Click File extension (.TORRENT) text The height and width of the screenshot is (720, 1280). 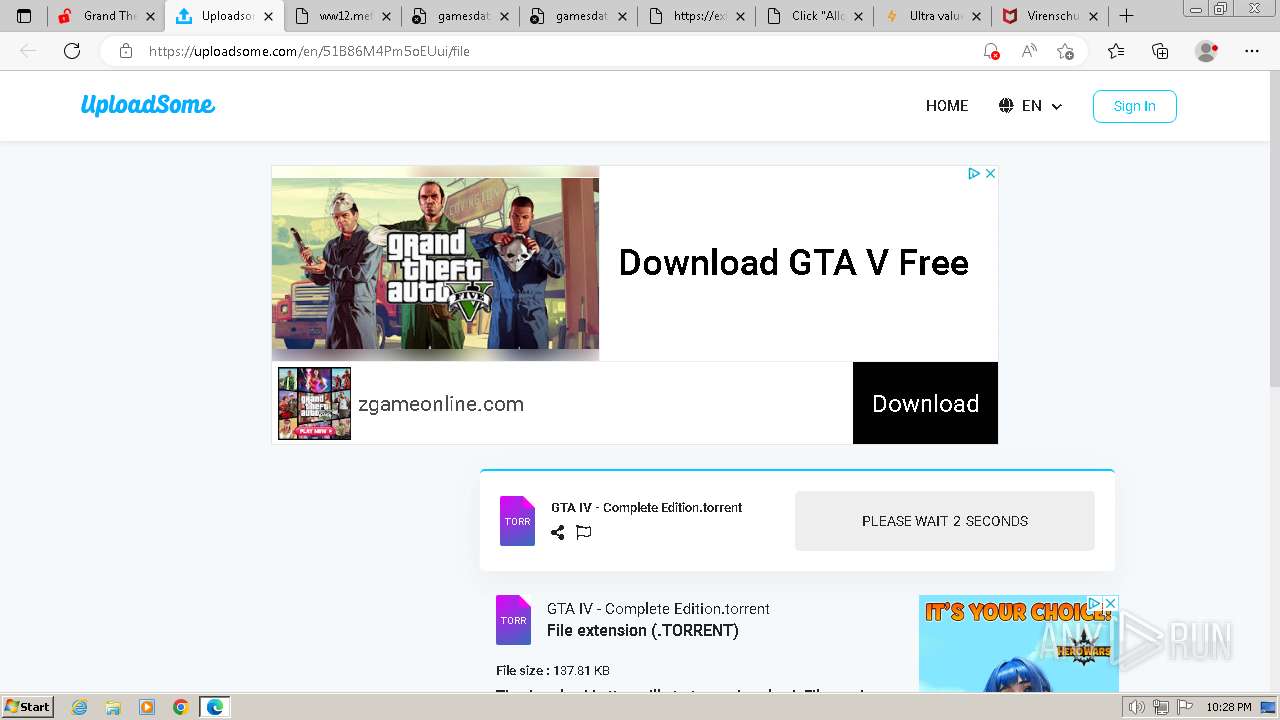pyautogui.click(x=643, y=631)
